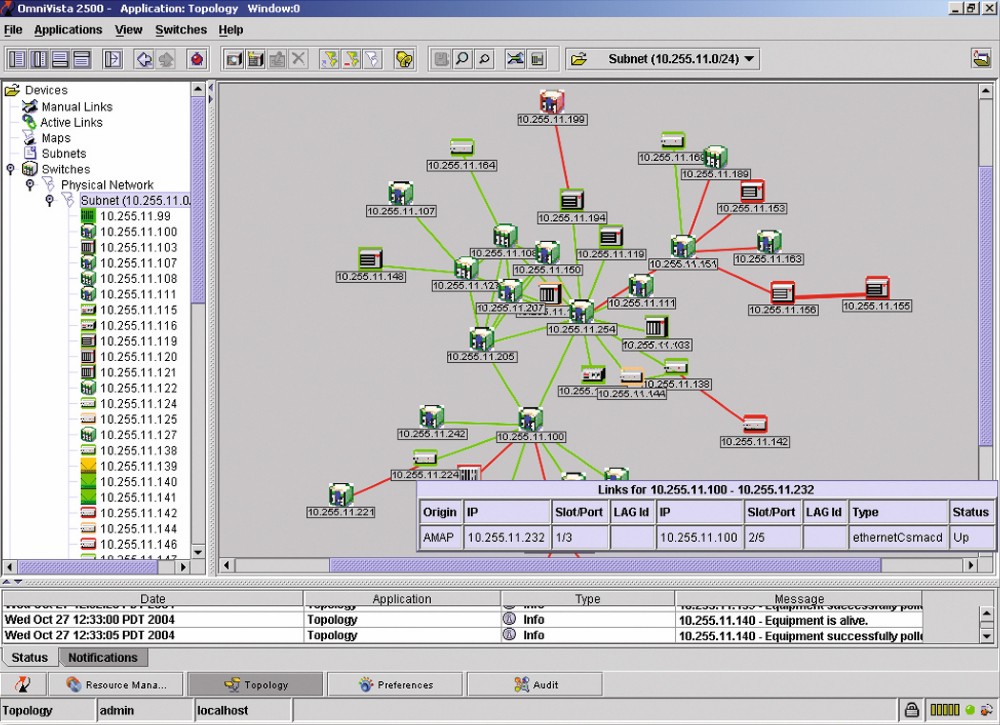Click the tree panel scroll-up arrow
1000x725 pixels.
198,90
